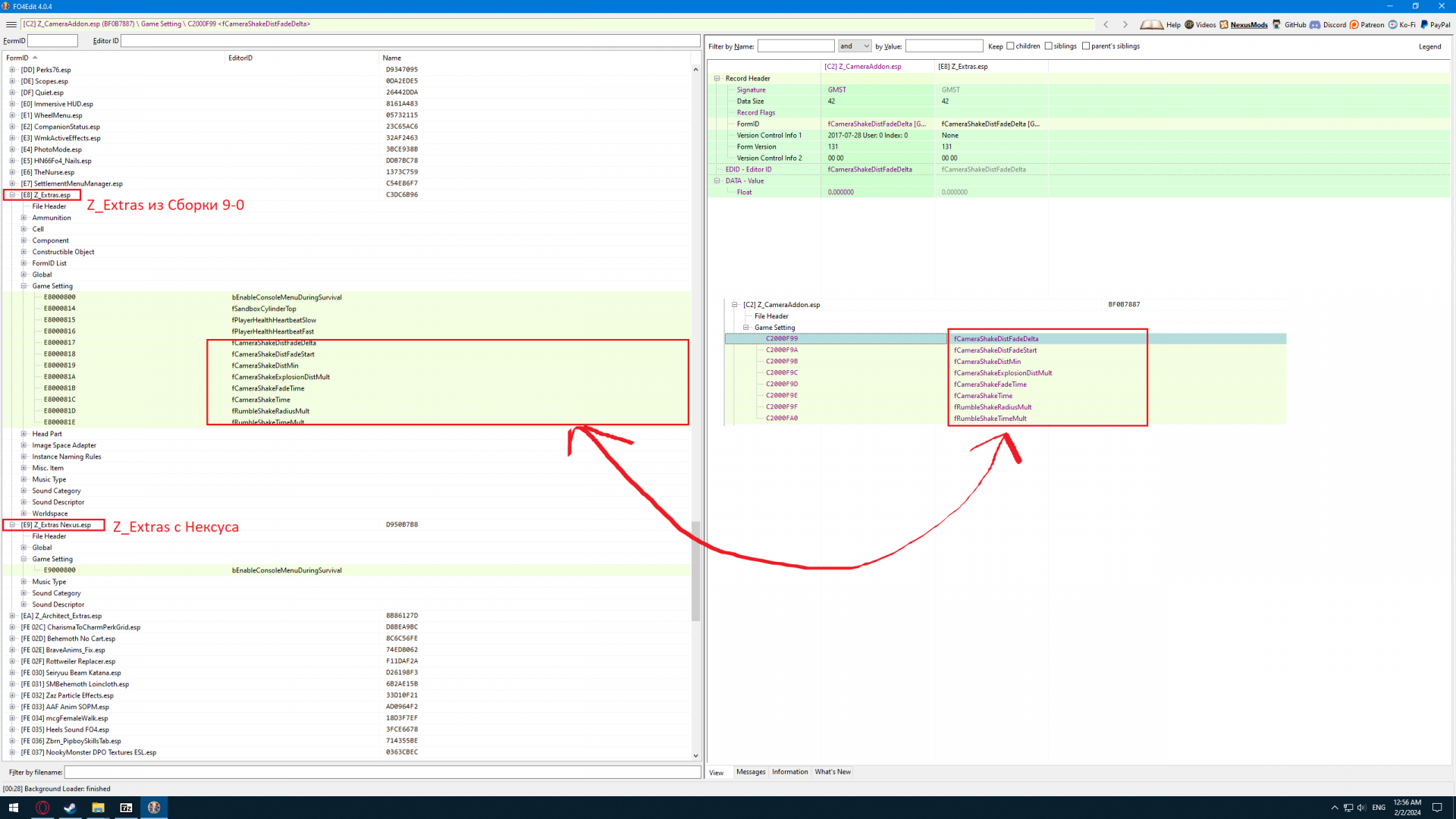Open the Patreon link
Screen dimensions: 1456x819
pyautogui.click(x=1371, y=25)
